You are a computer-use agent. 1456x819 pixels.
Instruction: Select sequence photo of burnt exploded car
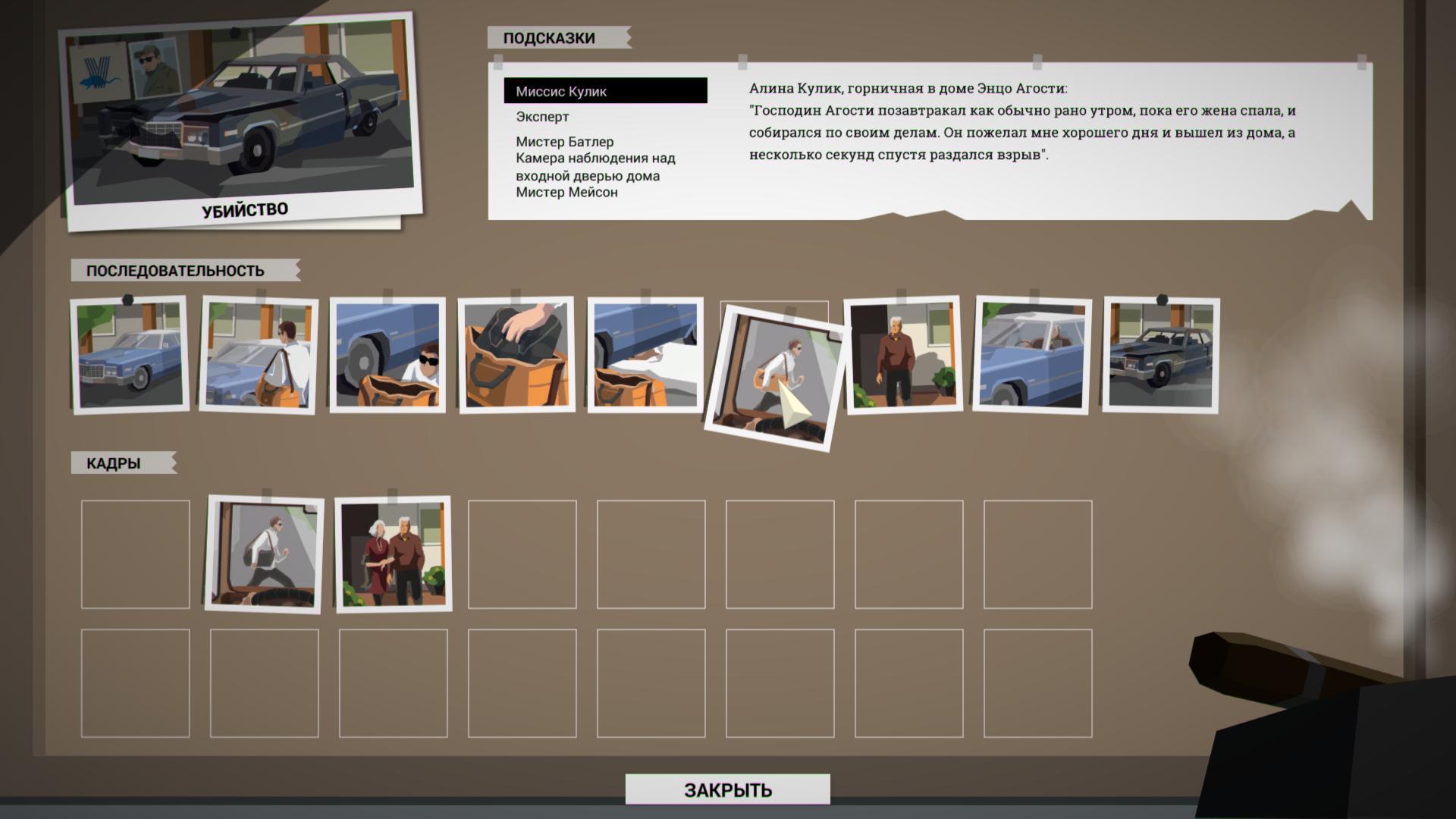(1161, 355)
